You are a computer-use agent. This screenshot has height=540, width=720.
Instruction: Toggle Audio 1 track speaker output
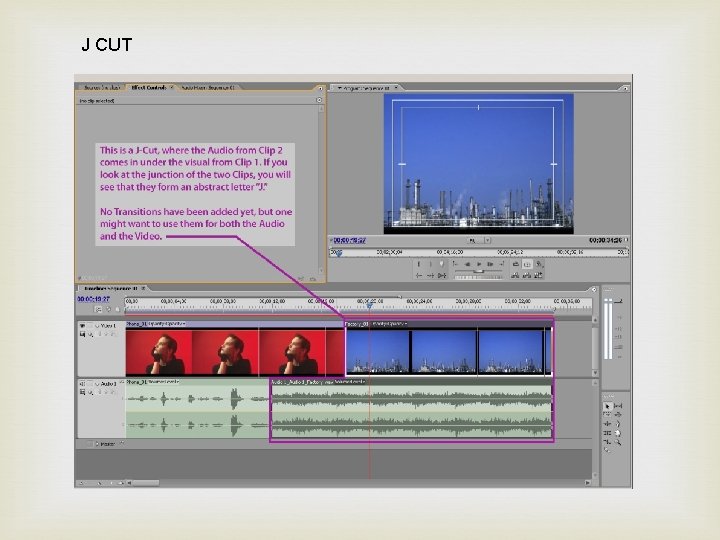point(82,384)
